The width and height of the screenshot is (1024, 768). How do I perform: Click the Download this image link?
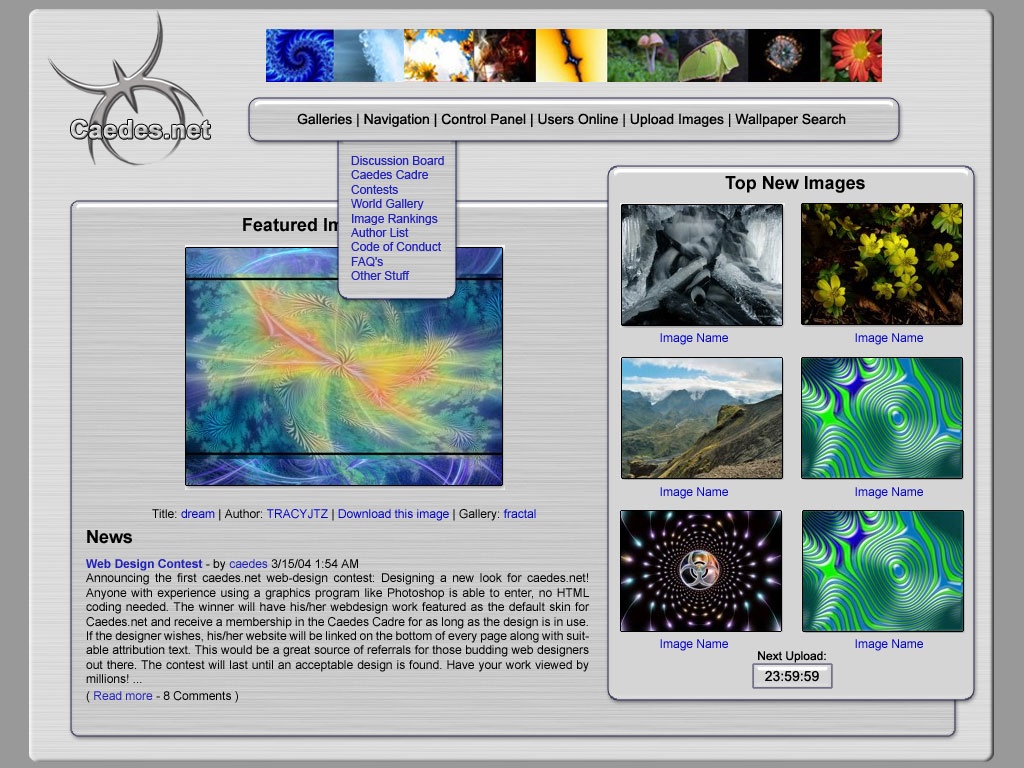pos(393,514)
